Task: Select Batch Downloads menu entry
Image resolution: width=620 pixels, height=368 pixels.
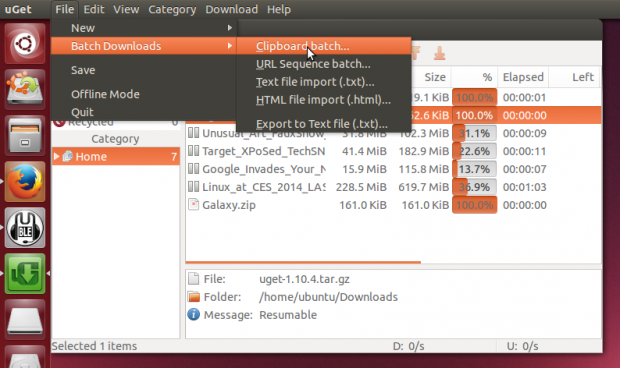Action: point(144,46)
